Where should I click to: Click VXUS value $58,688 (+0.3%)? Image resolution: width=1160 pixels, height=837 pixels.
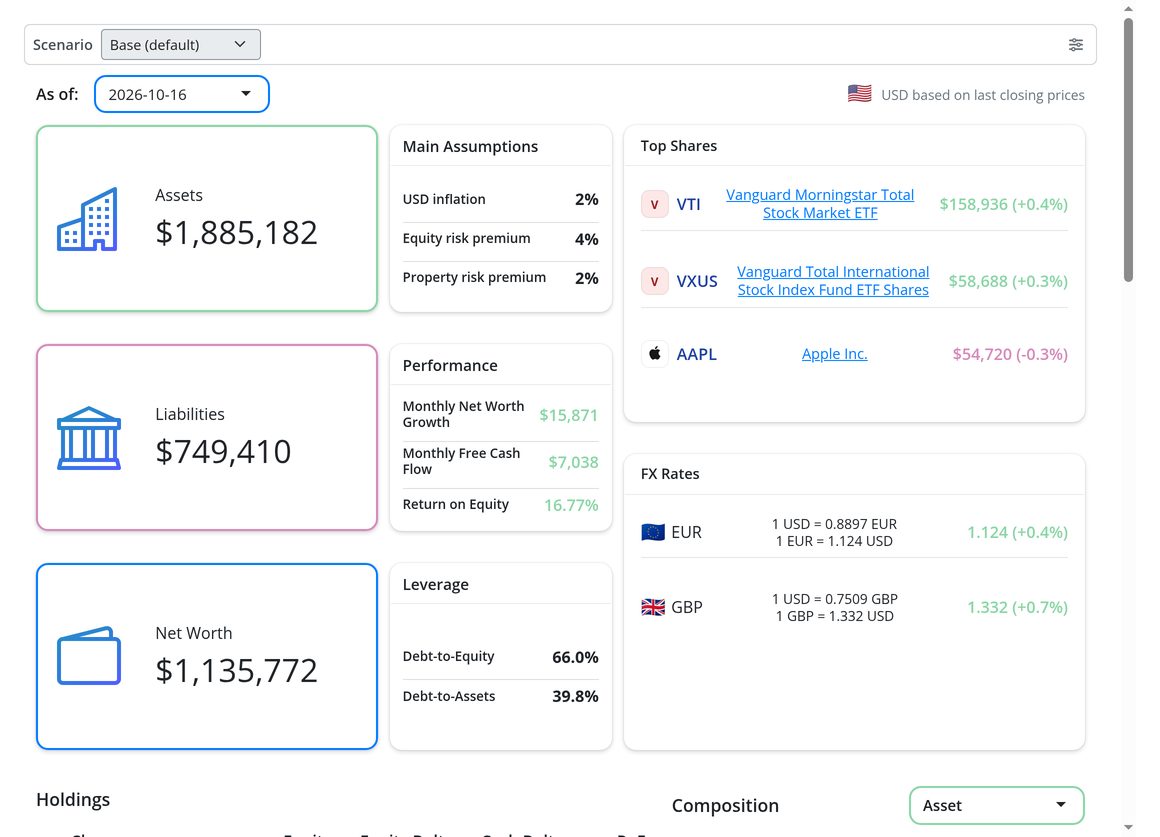1008,281
